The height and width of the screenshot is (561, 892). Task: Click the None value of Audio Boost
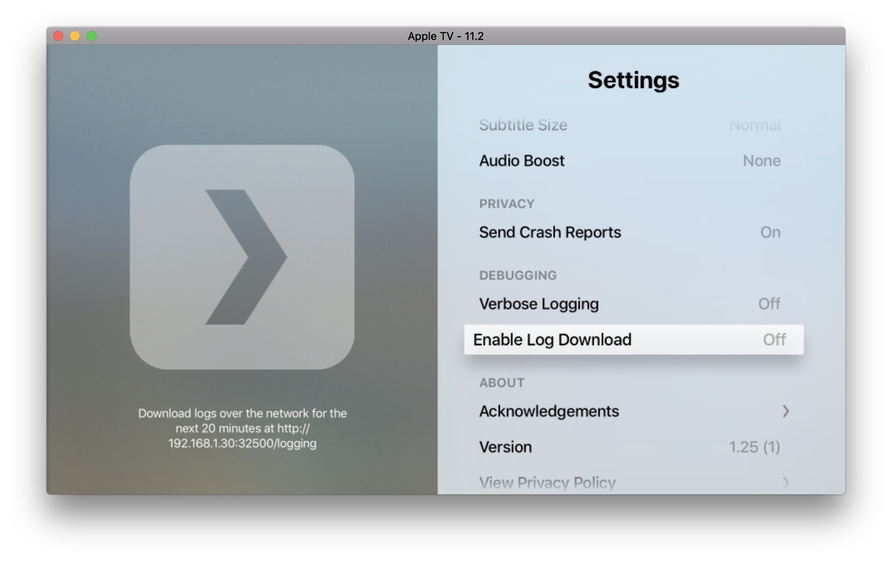click(x=762, y=160)
